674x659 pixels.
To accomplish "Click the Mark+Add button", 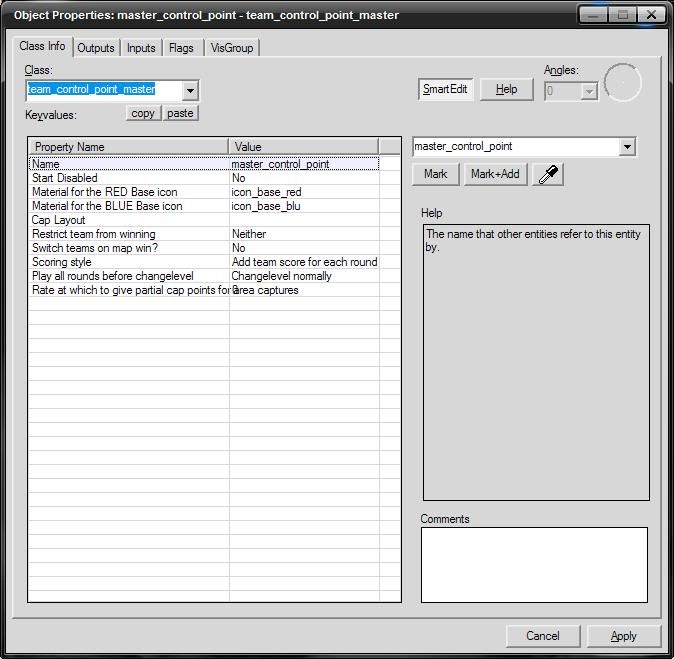I will pos(495,174).
